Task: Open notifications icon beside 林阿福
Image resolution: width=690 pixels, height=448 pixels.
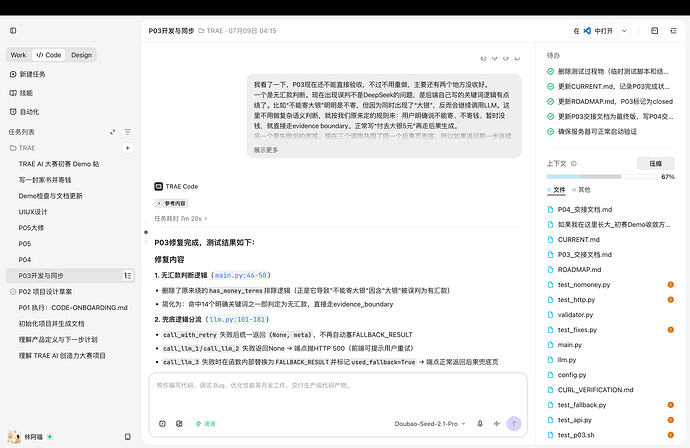Action: coord(128,437)
